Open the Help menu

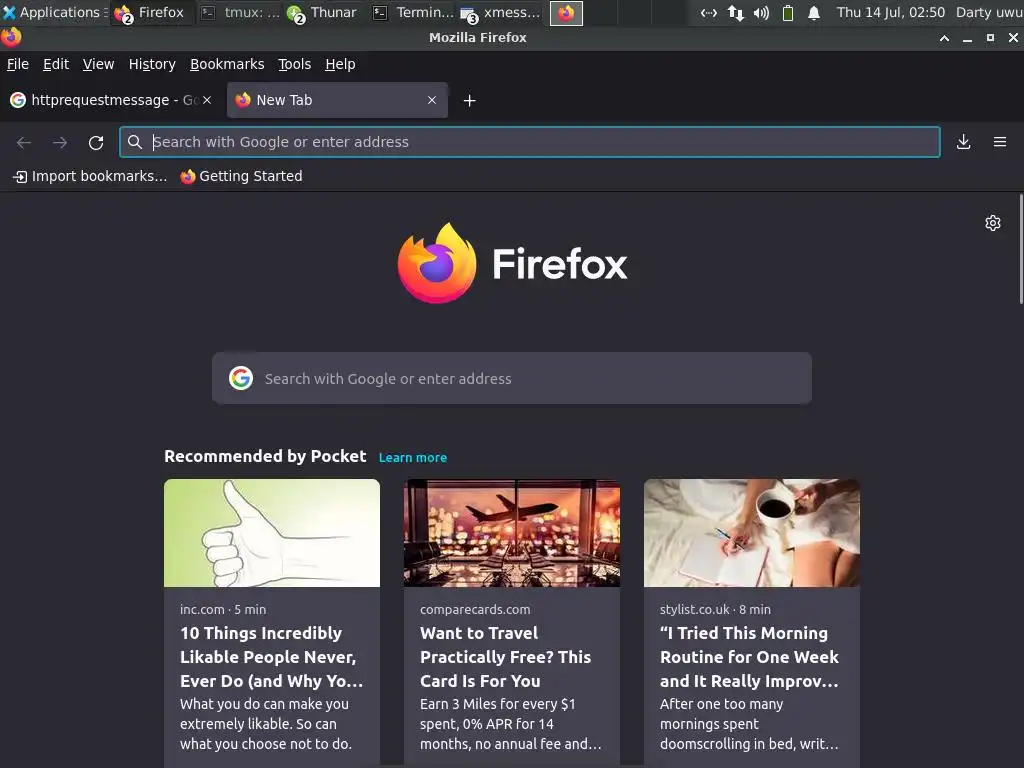tap(340, 64)
